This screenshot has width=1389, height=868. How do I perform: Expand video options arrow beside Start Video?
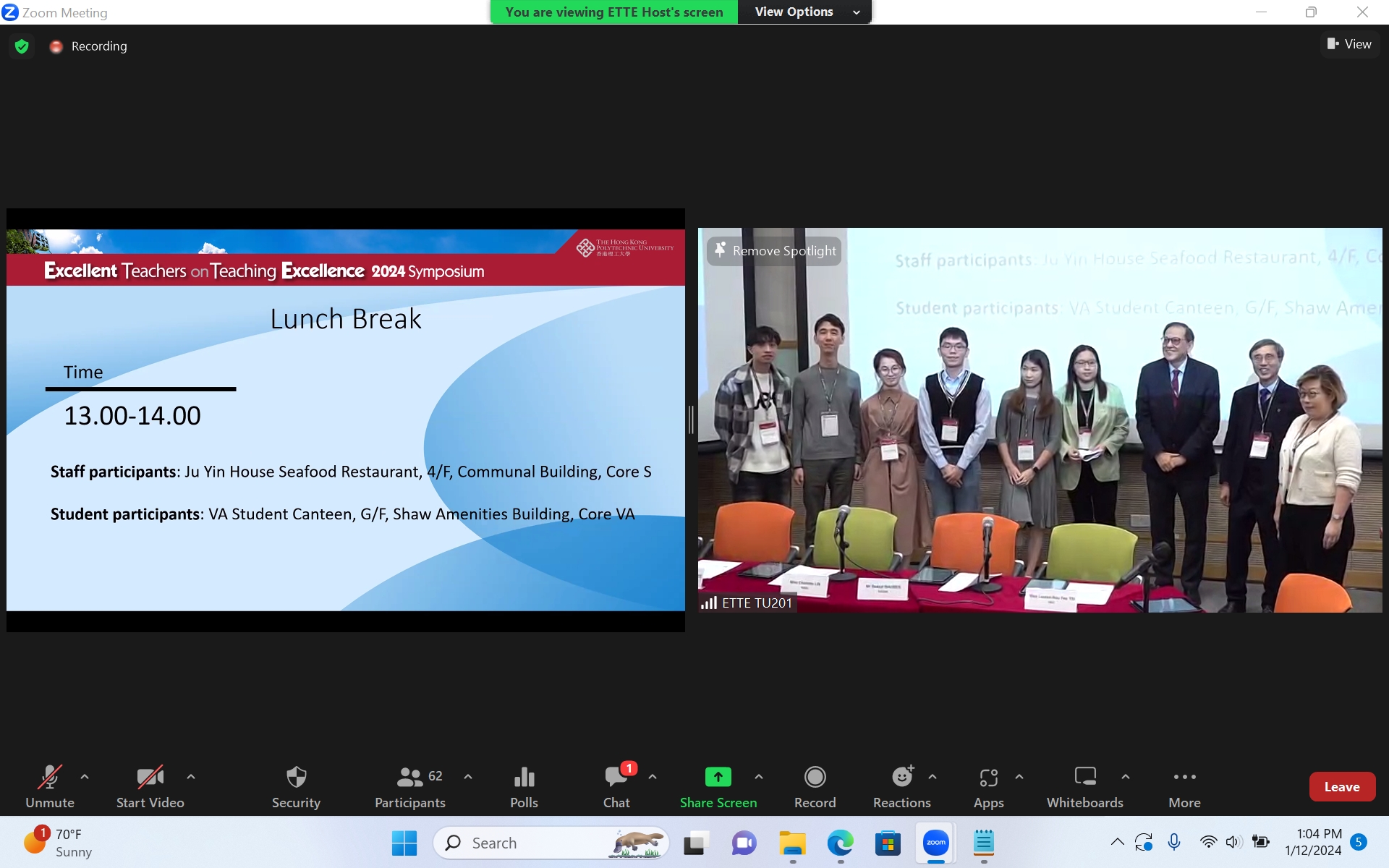pos(191,777)
